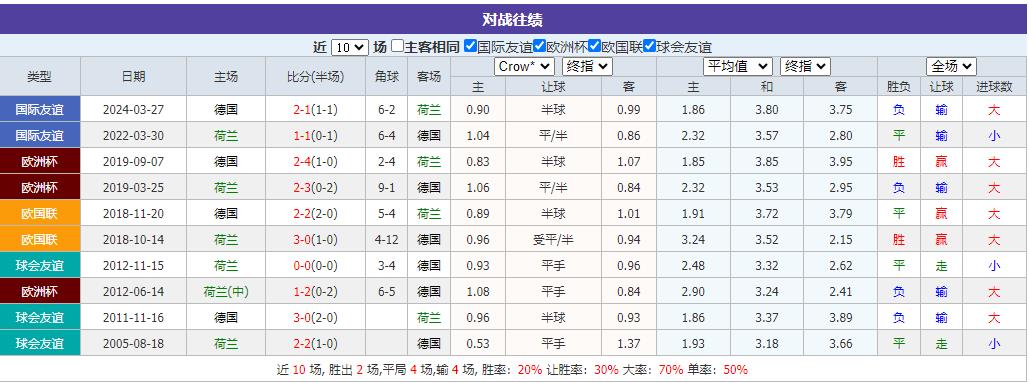Click the score 0-0(0-0)
This screenshot has height=383, width=1029.
[x=316, y=266]
